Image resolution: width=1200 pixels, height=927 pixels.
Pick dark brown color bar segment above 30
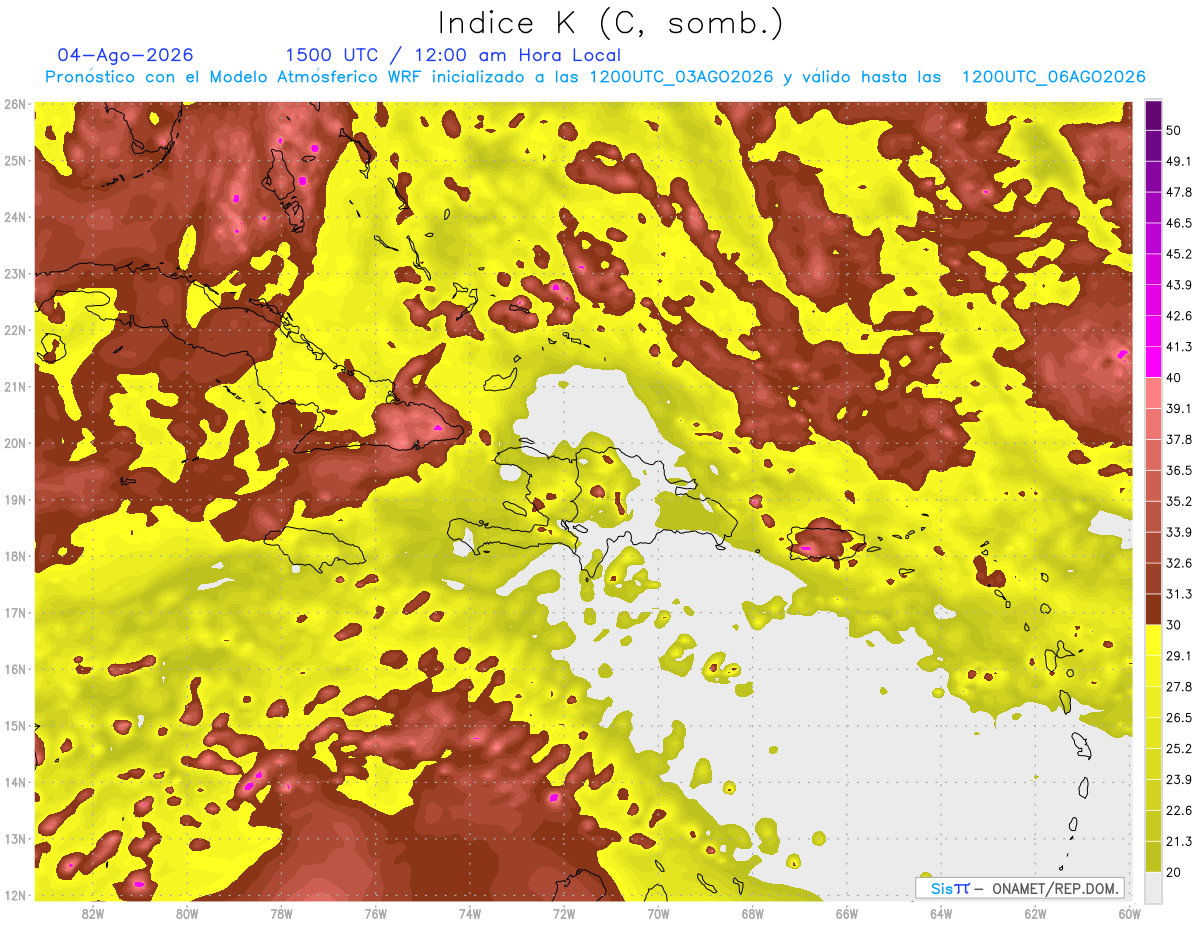click(1153, 609)
